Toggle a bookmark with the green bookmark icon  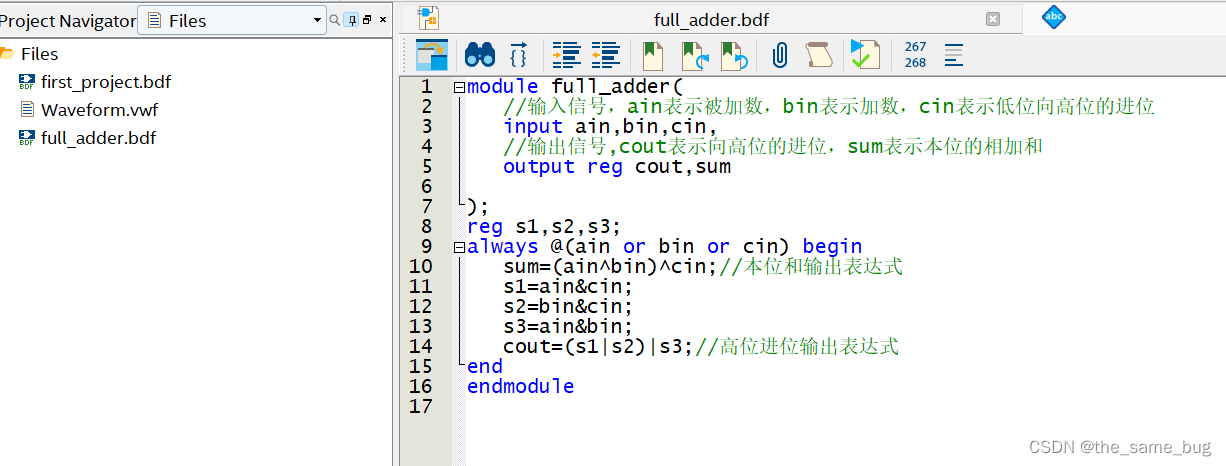653,54
